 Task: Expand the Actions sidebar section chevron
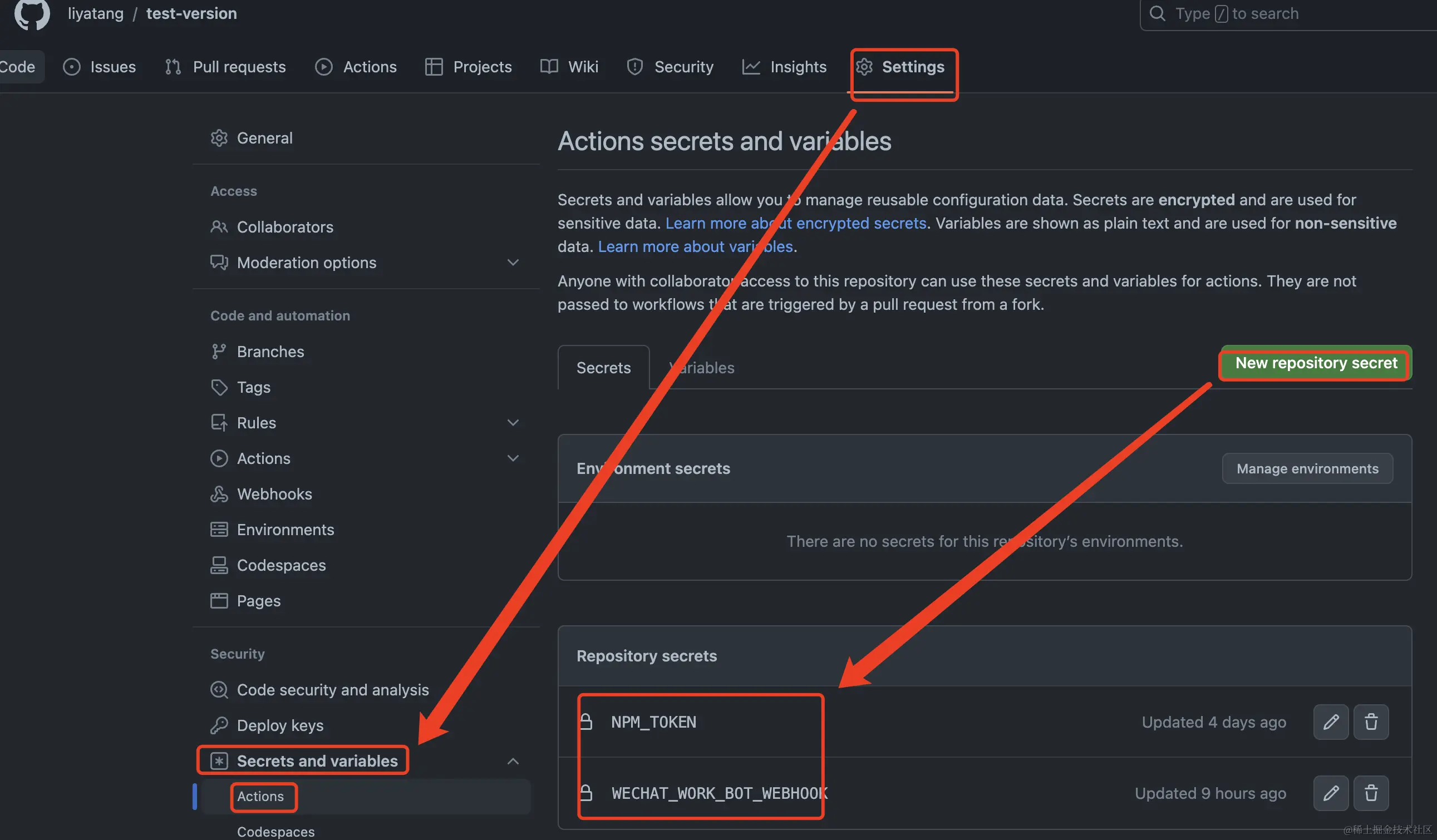tap(512, 458)
